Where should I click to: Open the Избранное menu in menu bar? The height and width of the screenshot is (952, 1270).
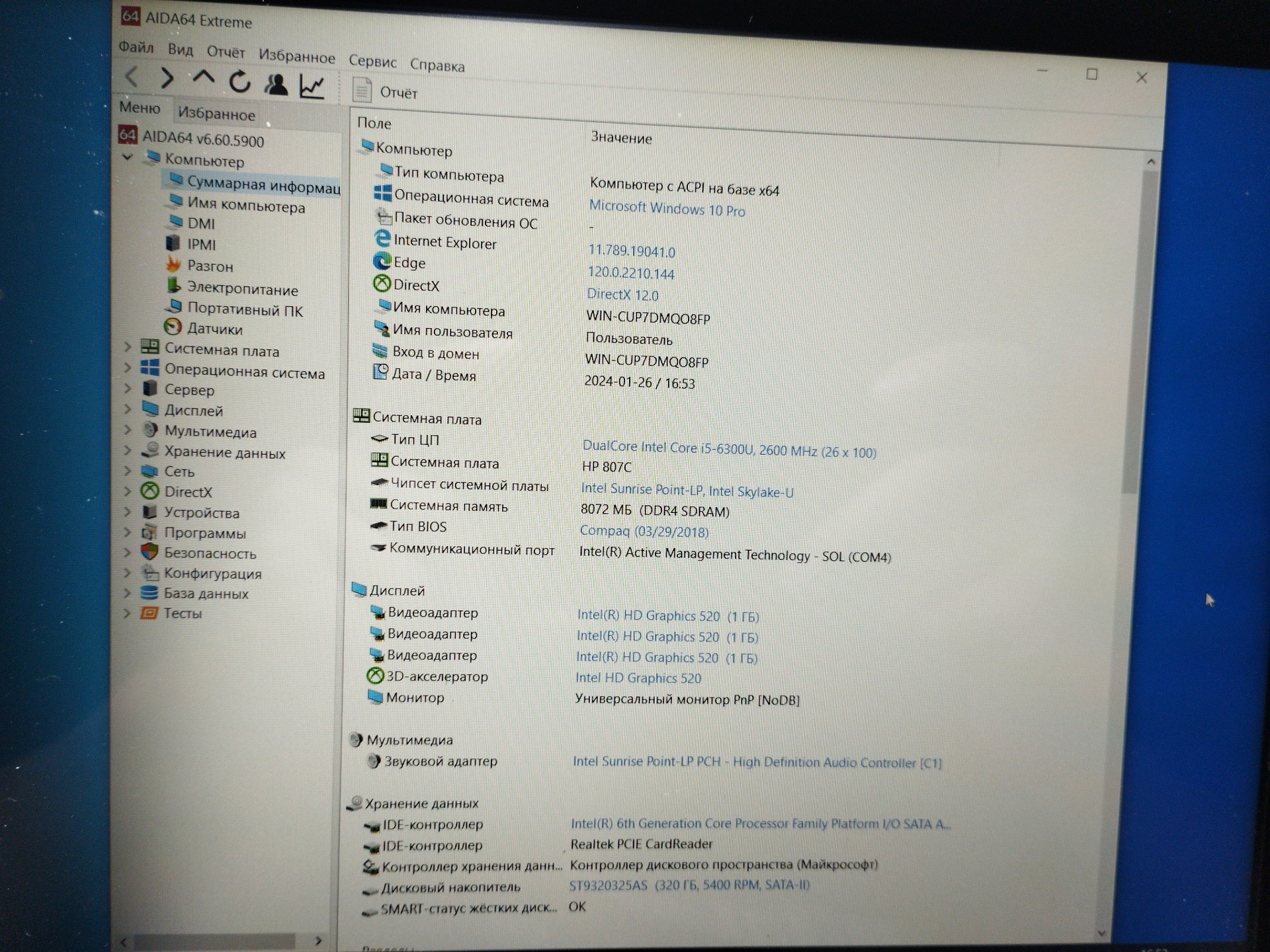click(x=296, y=56)
